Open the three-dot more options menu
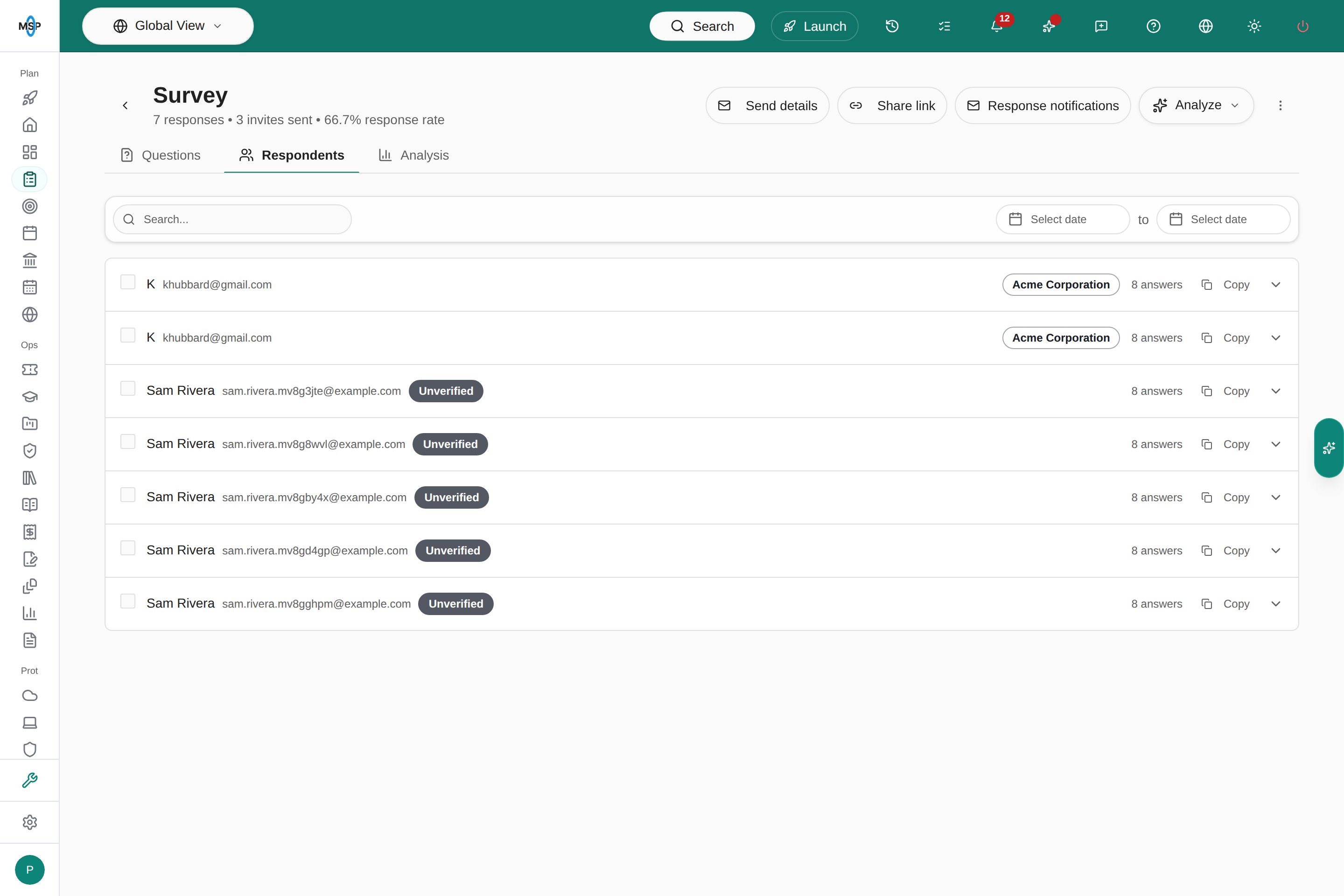Screen dimensions: 1344x896 pyautogui.click(x=1280, y=106)
